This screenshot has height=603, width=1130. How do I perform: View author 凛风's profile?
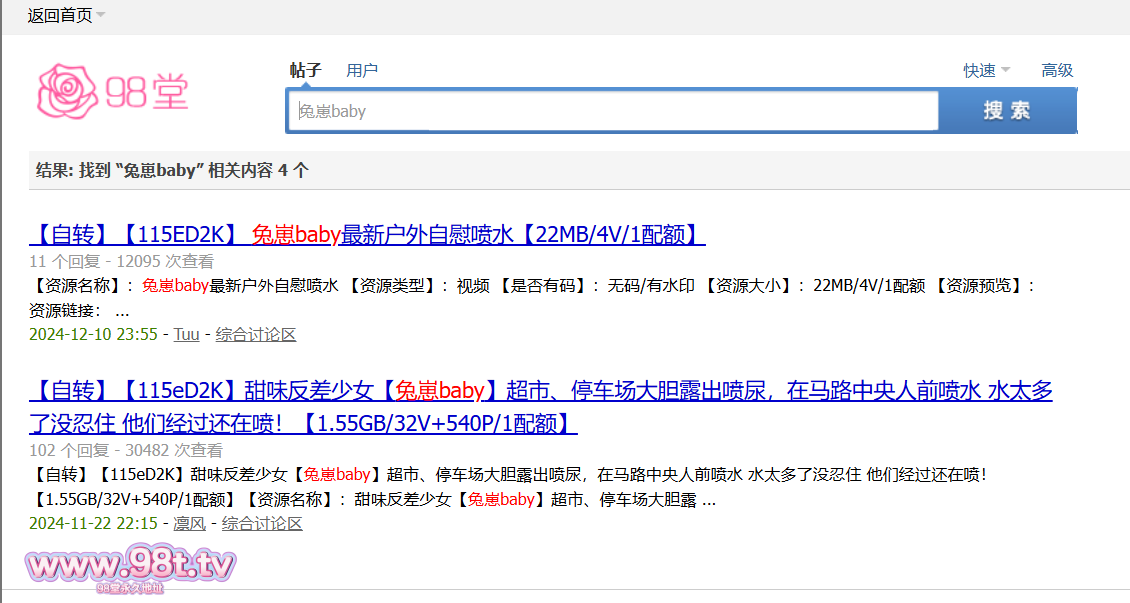(189, 523)
